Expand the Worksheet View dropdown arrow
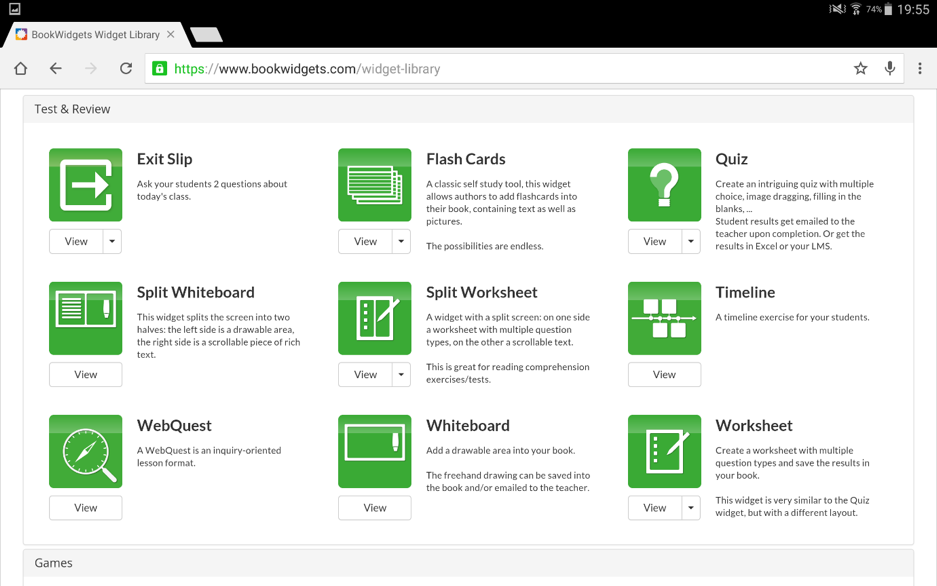Screen dimensions: 937x586 click(691, 508)
